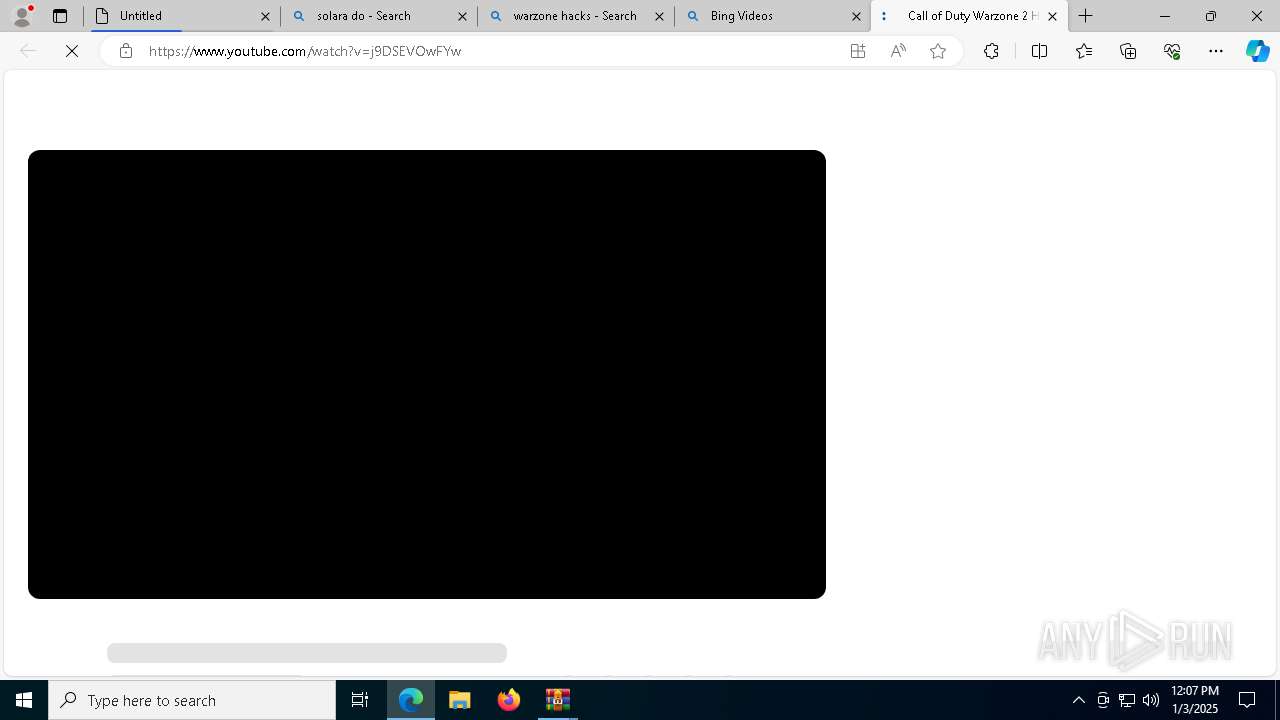Open the Windows Start menu
The height and width of the screenshot is (720, 1280).
click(x=24, y=700)
